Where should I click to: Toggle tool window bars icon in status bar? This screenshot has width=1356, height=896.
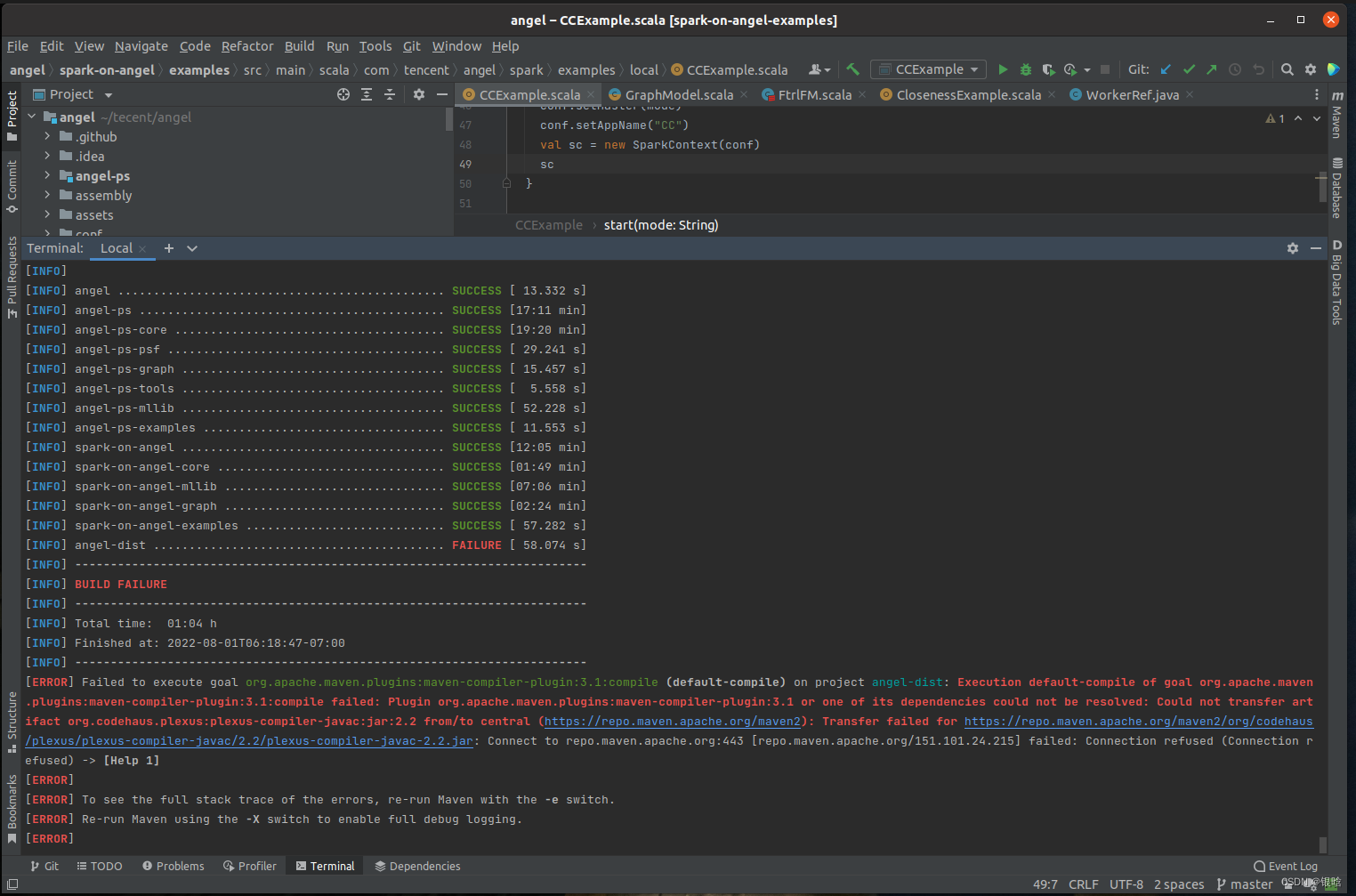pyautogui.click(x=12, y=884)
